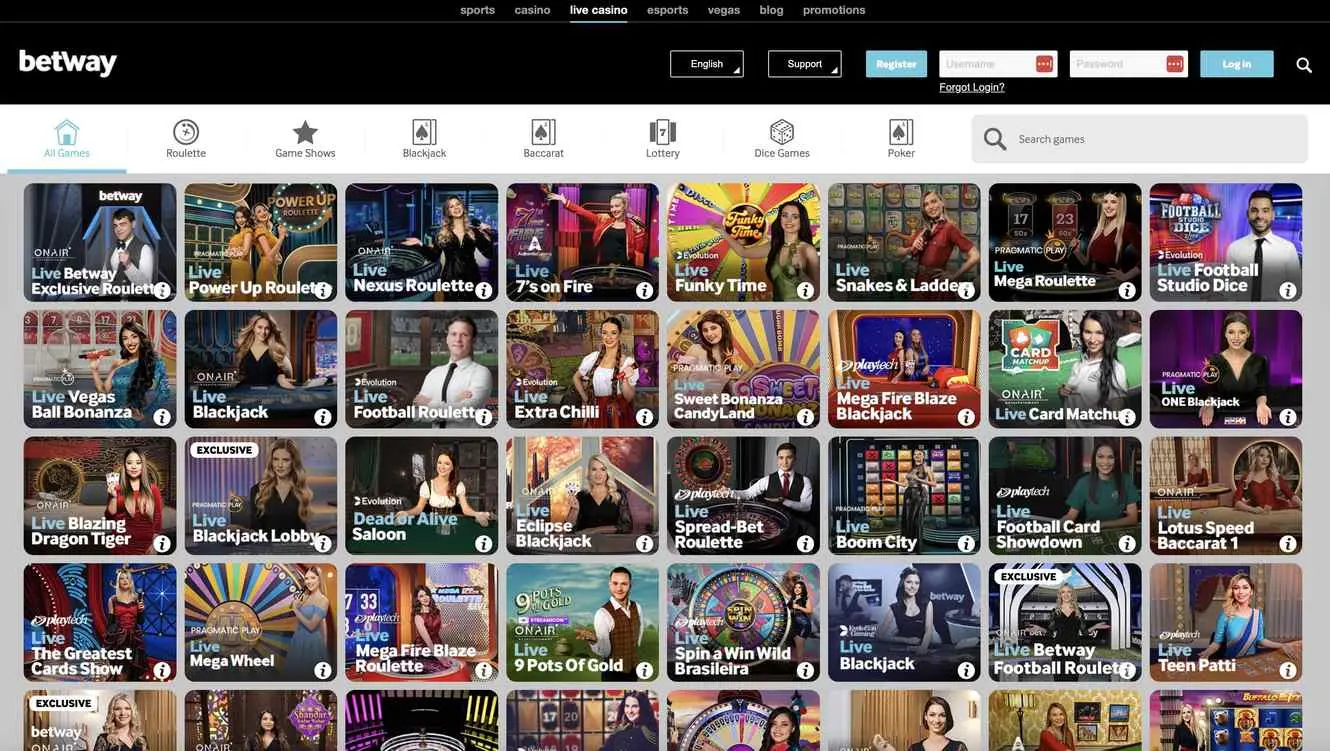
Task: Open the English language dropdown
Action: point(706,62)
